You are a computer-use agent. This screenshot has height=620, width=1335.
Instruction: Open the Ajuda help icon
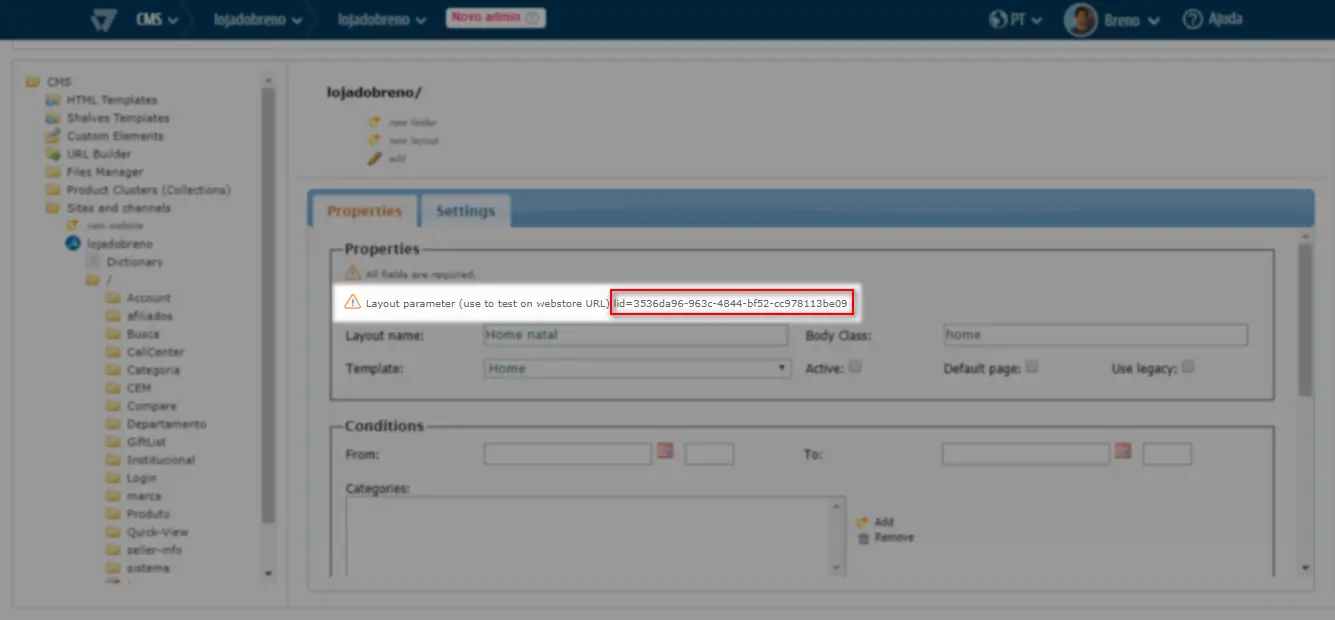click(1192, 19)
